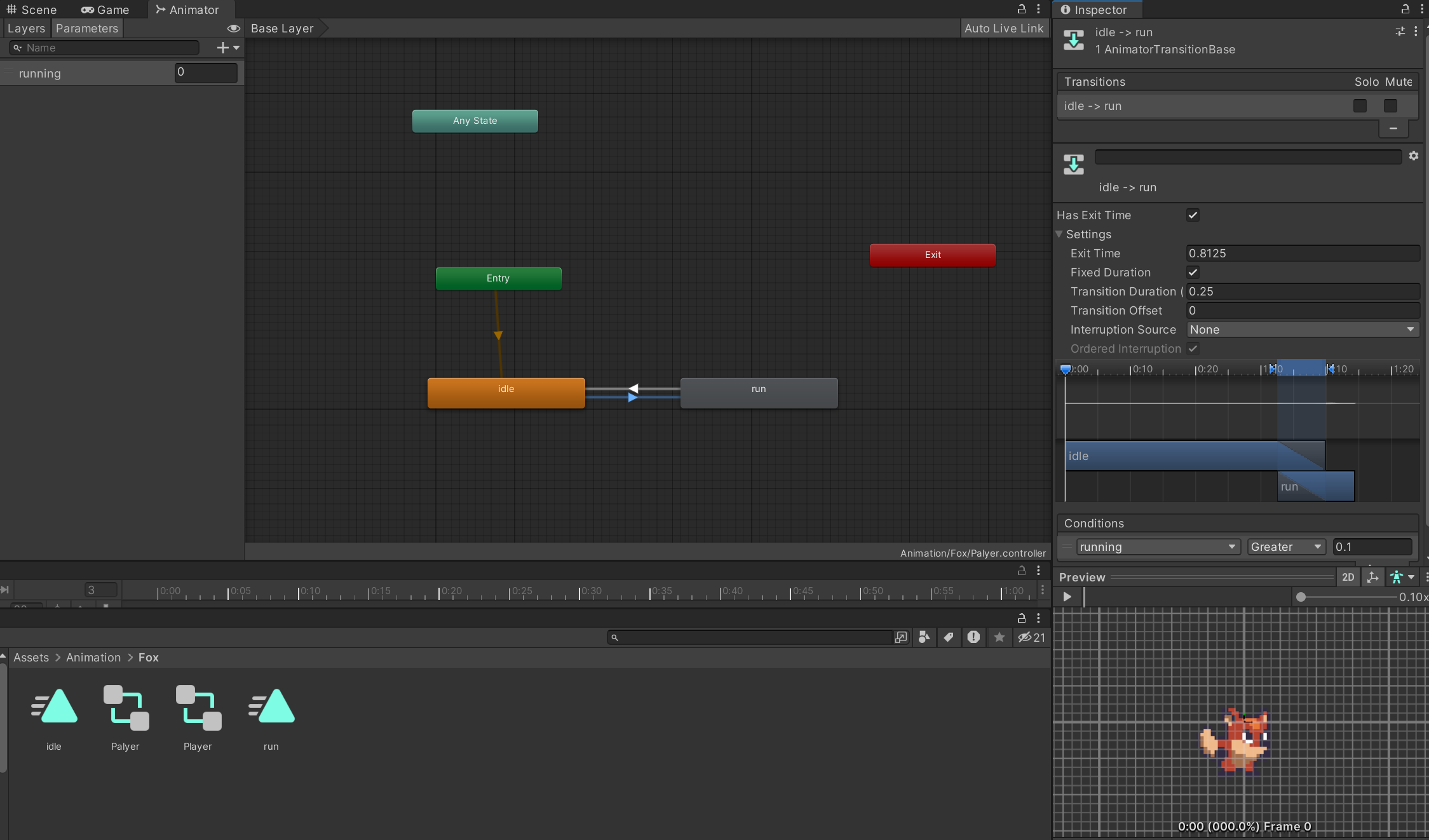Click the Inspector panel lock icon
1429x840 pixels.
pyautogui.click(x=1405, y=9)
